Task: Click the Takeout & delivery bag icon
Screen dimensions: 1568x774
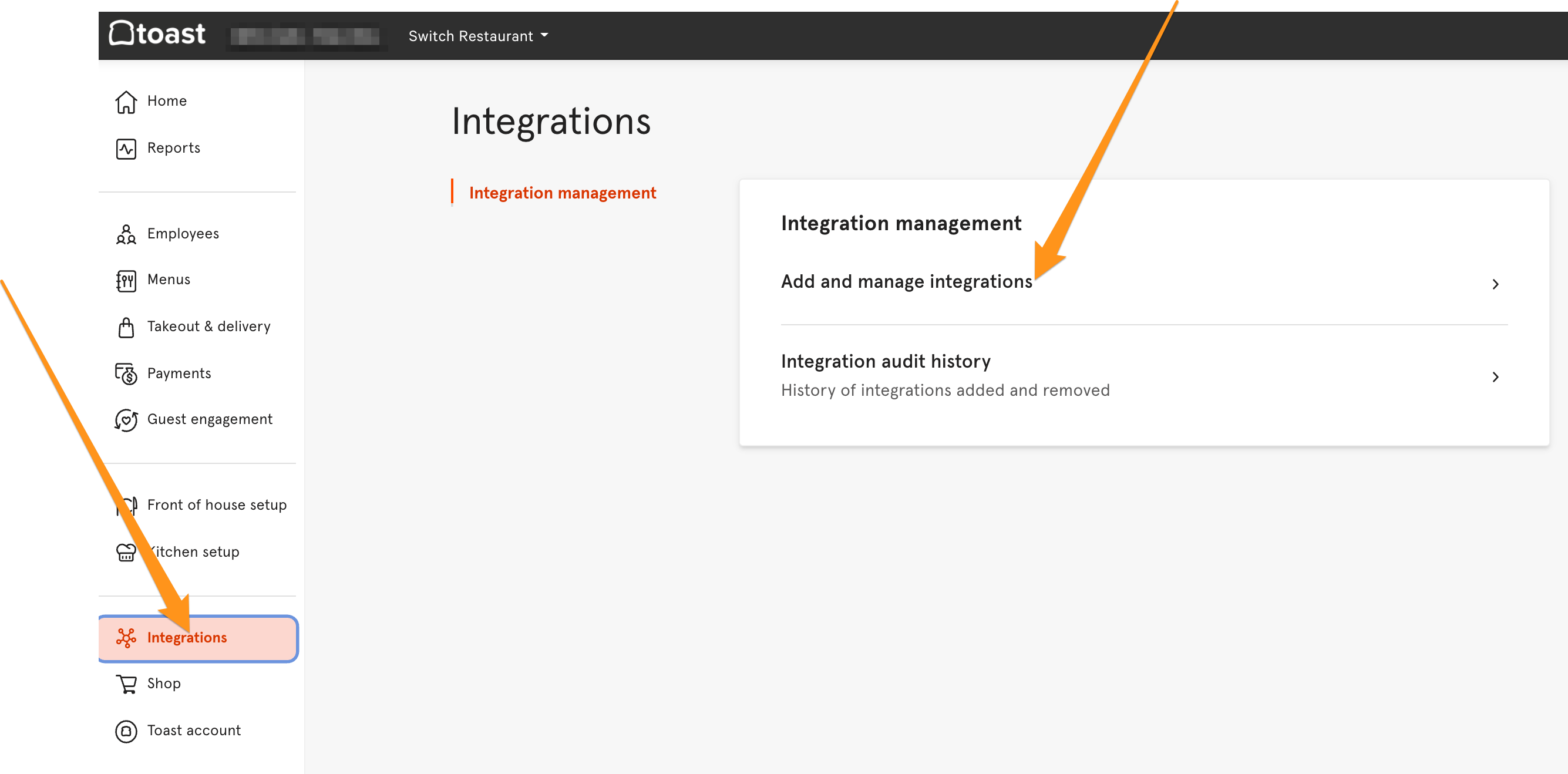Action: (x=126, y=327)
